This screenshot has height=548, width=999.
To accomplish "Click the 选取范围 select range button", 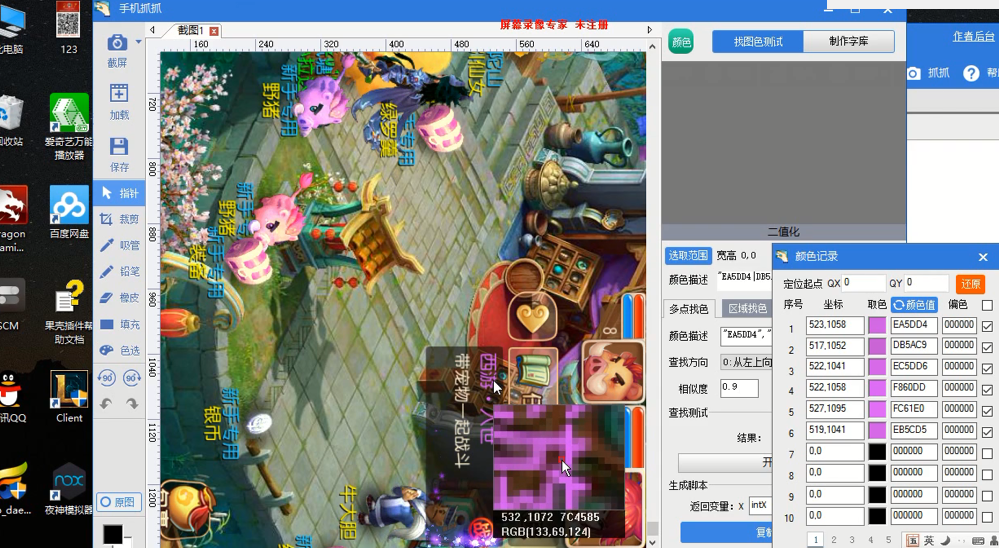I will click(688, 256).
